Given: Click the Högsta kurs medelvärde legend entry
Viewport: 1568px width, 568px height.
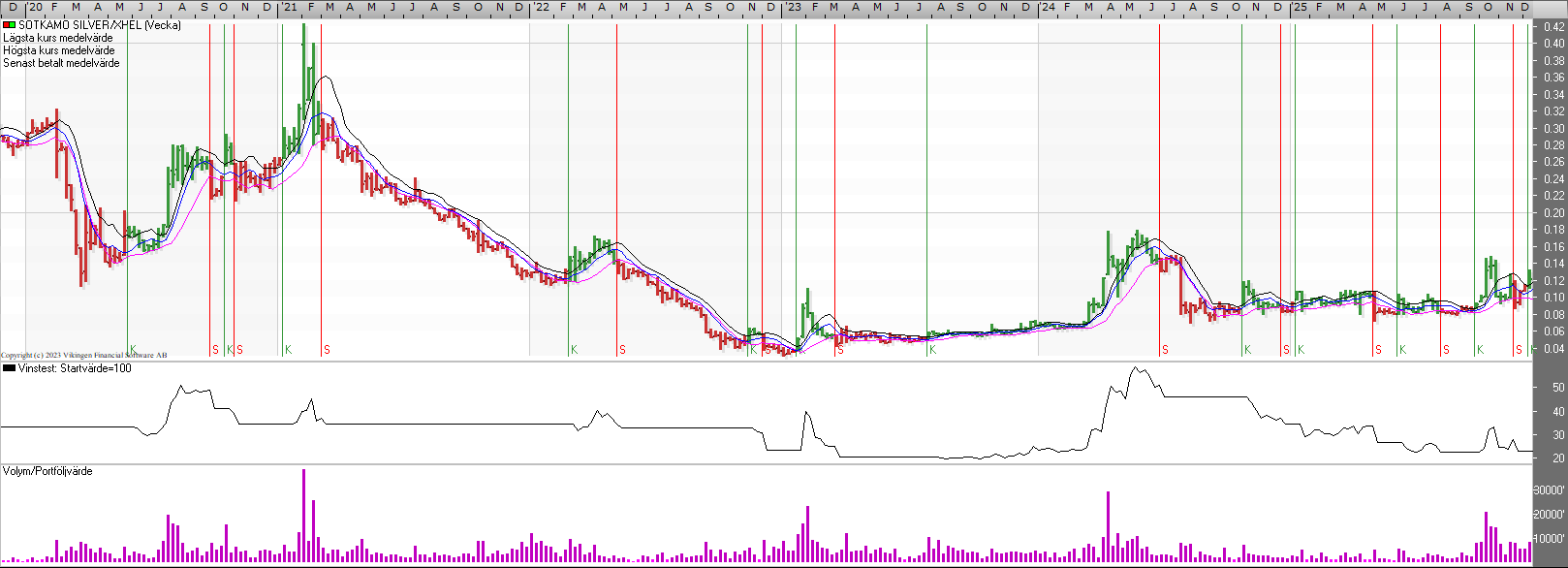Looking at the screenshot, I should point(59,50).
